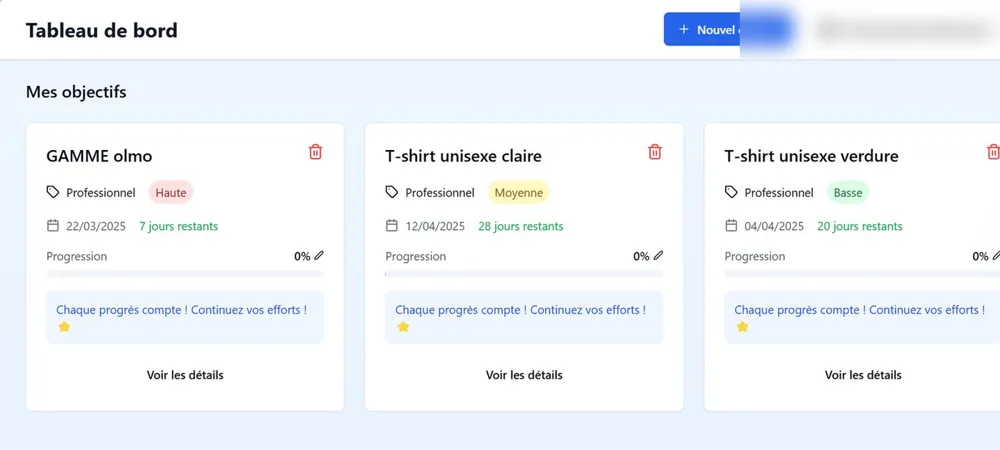Click Professionnel label on GAMME olmo card
1000x450 pixels.
tap(101, 192)
